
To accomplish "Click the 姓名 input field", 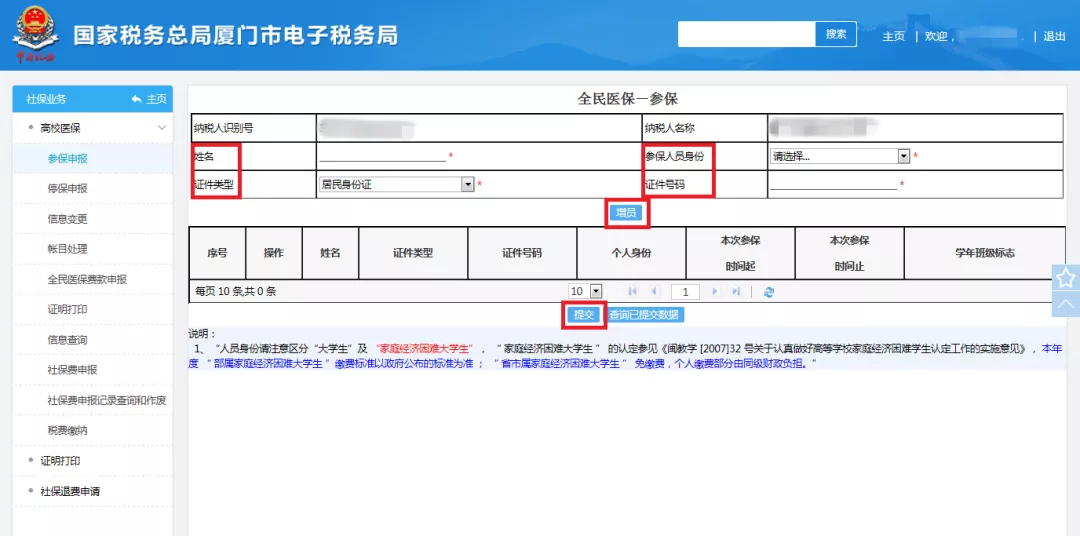I will (382, 156).
